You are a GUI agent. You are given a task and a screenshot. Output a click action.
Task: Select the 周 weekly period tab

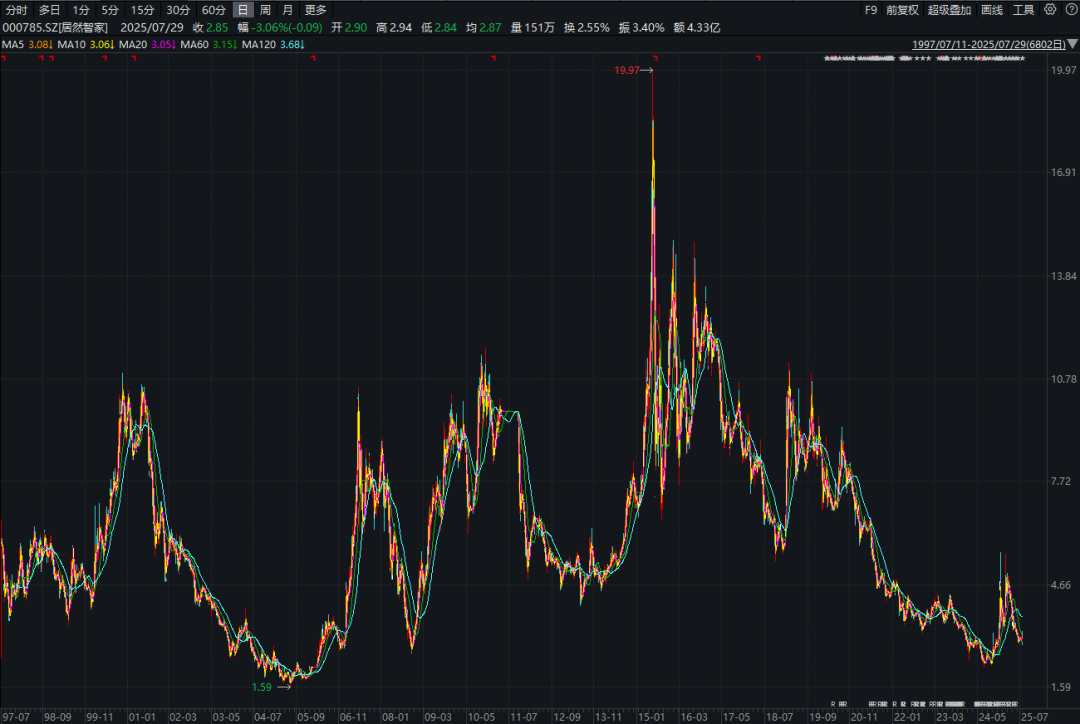click(x=265, y=10)
